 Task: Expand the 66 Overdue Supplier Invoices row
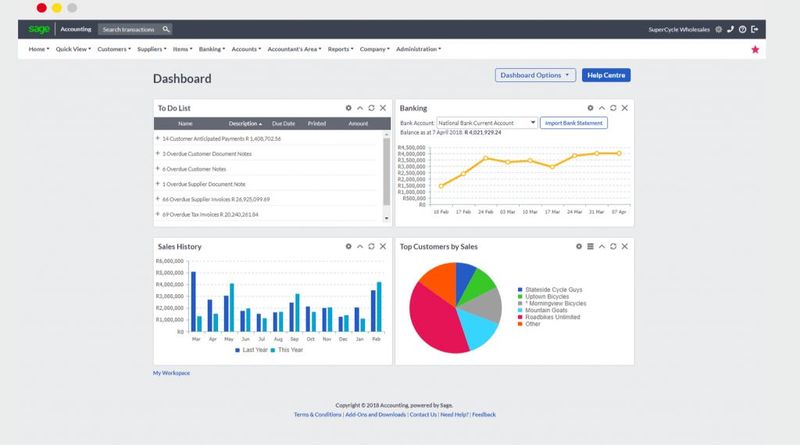click(158, 199)
